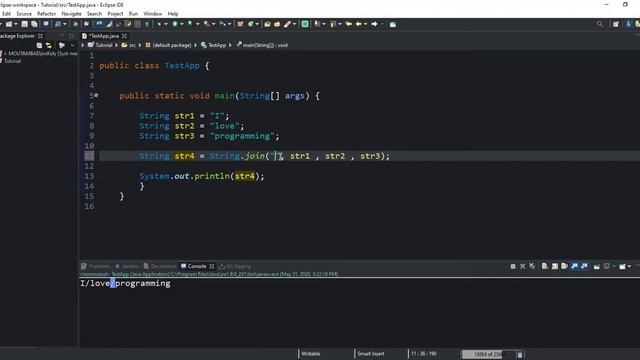Expand the arrow before the TestApp breadcrumb
Image resolution: width=640 pixels, height=360 pixels.
pyautogui.click(x=196, y=45)
